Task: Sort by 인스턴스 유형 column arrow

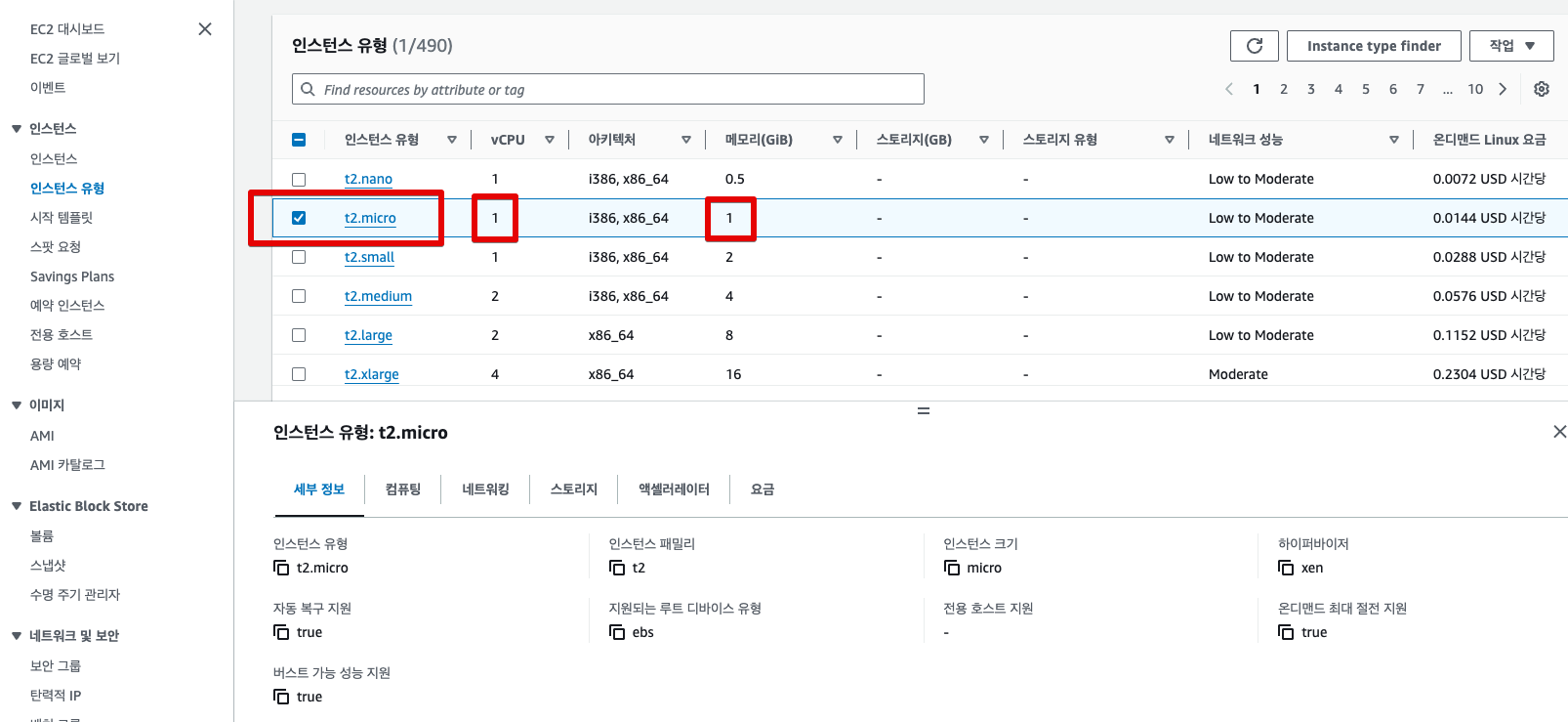Action: [x=452, y=140]
